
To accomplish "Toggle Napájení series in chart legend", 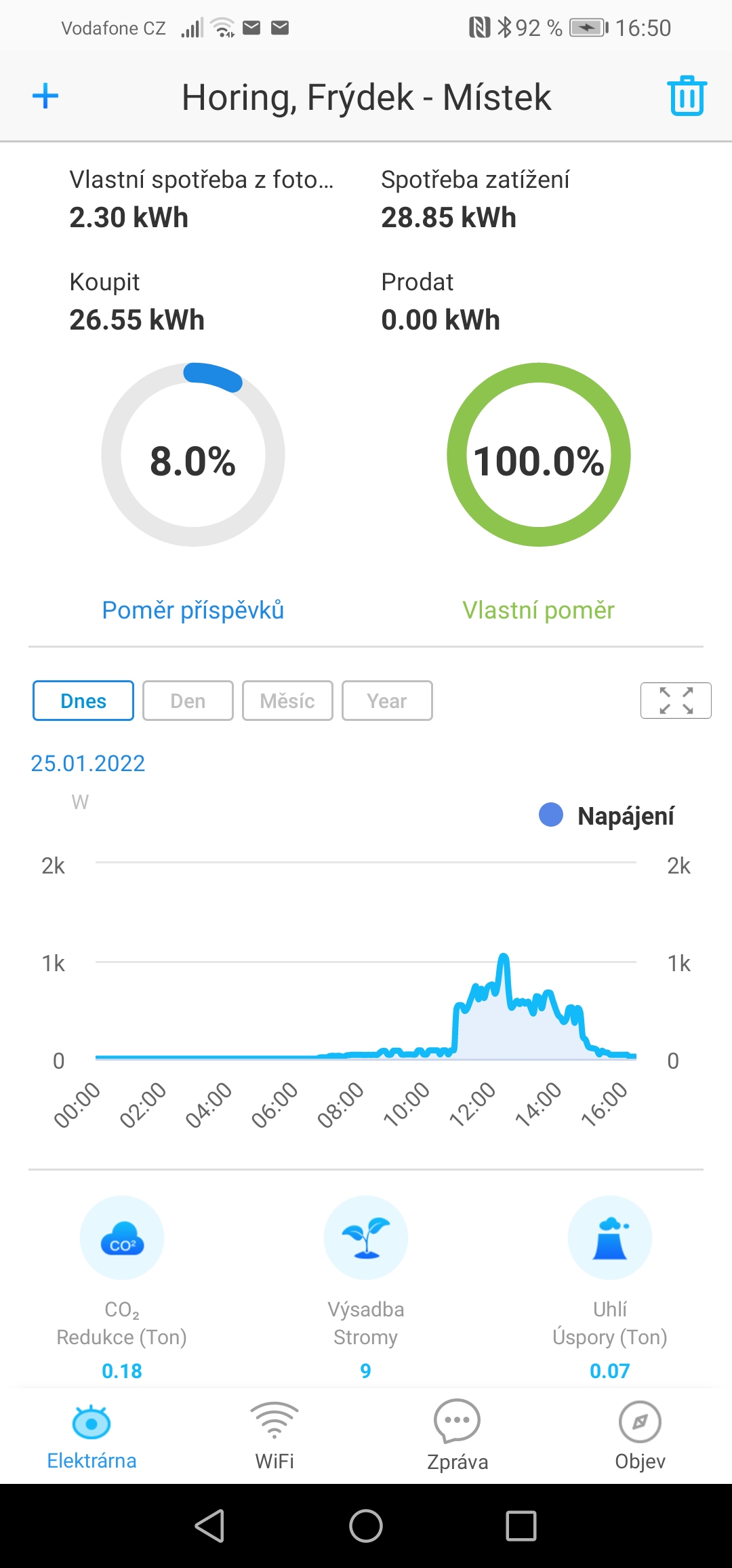I will (x=607, y=816).
